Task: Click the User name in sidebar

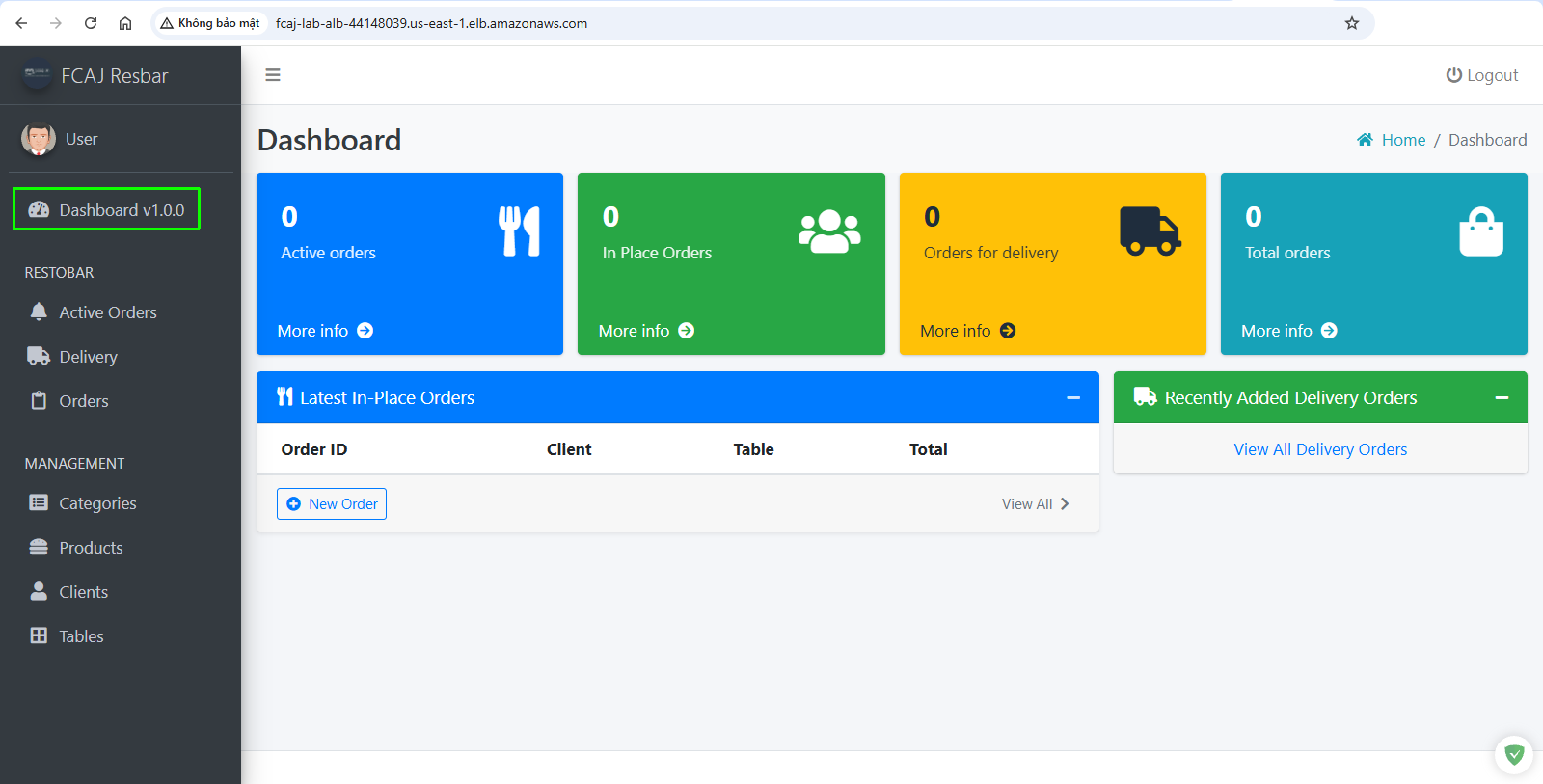Action: tap(82, 139)
